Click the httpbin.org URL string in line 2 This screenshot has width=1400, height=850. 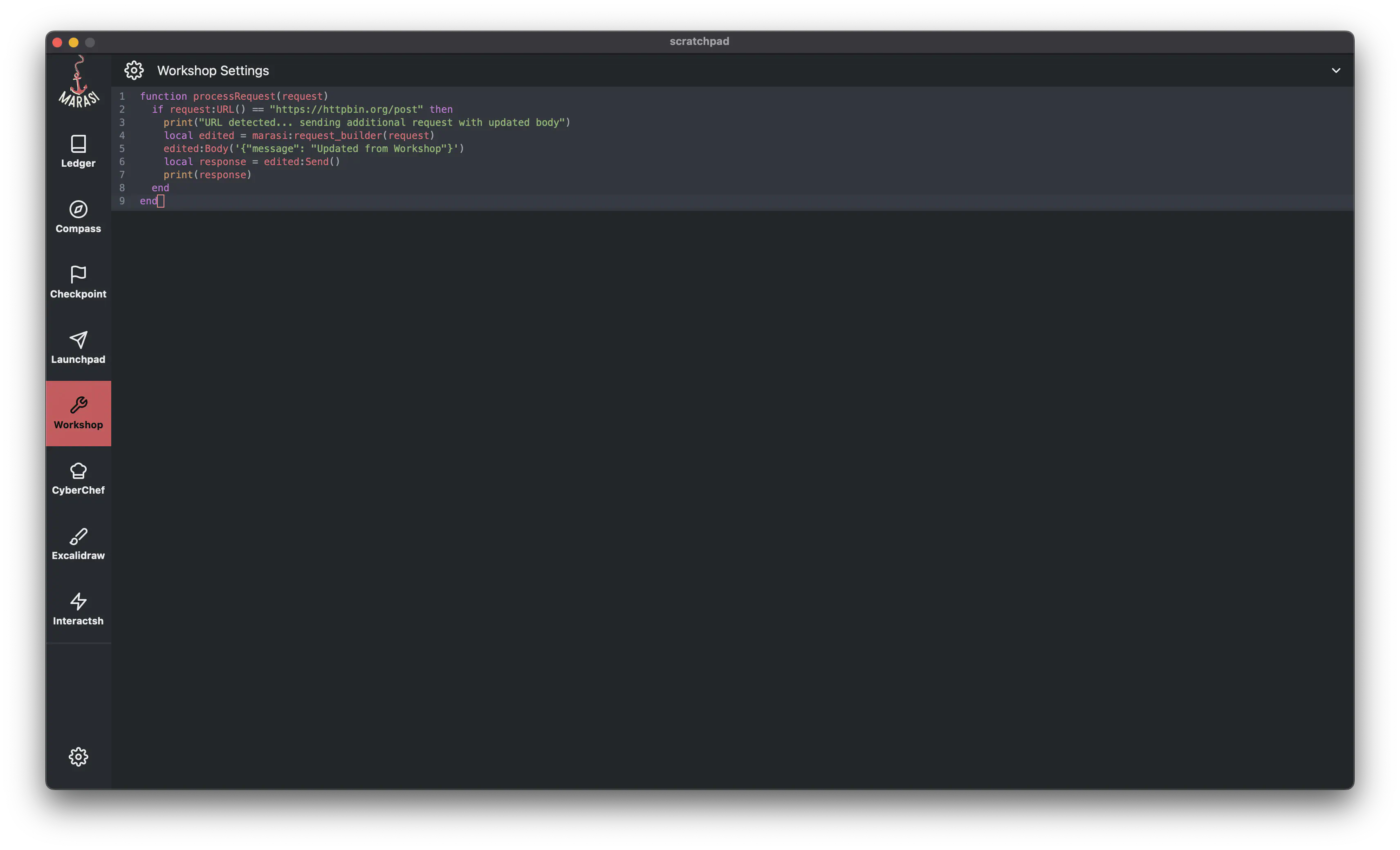click(346, 110)
